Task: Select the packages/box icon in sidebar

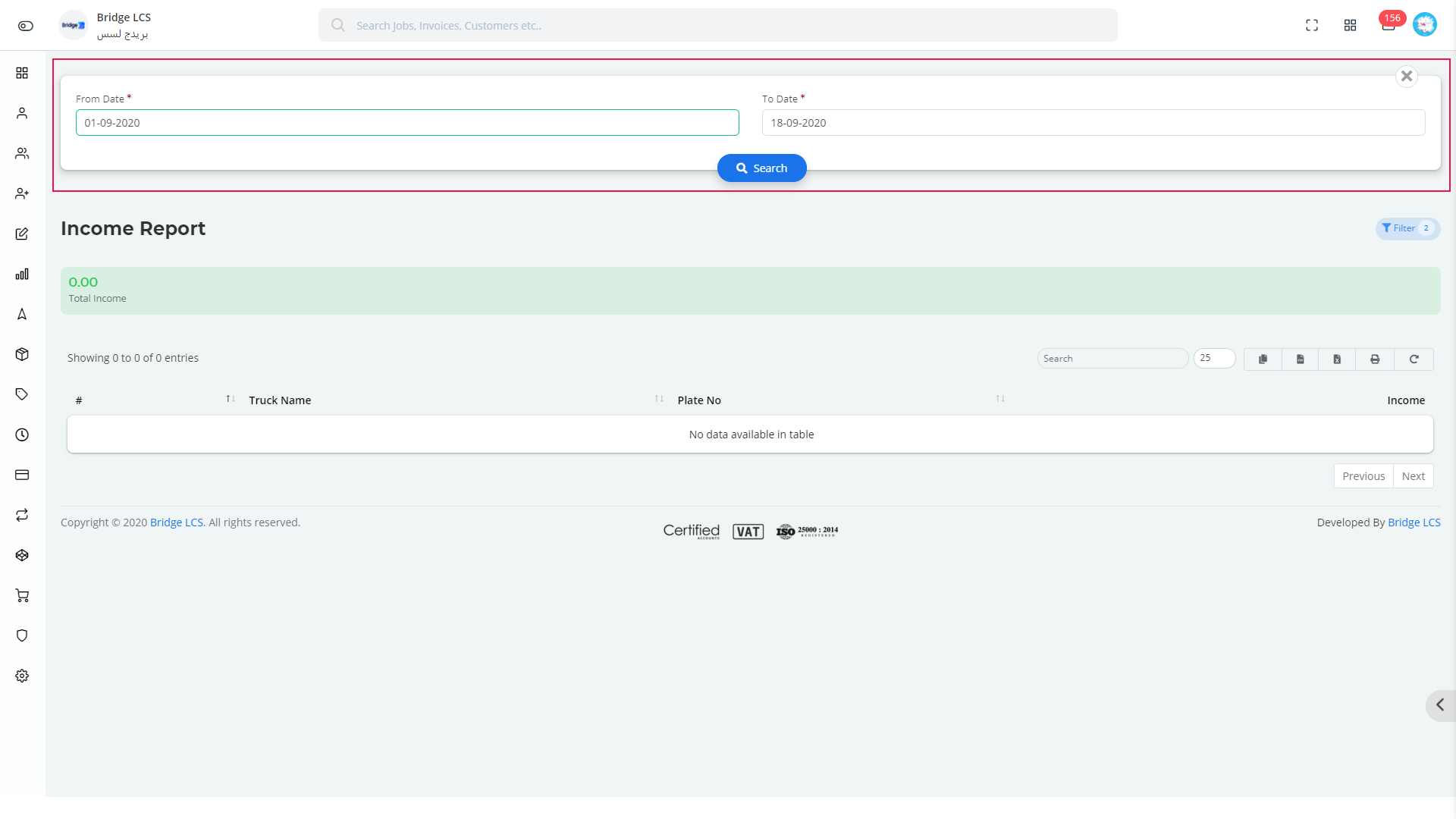Action: (x=22, y=354)
